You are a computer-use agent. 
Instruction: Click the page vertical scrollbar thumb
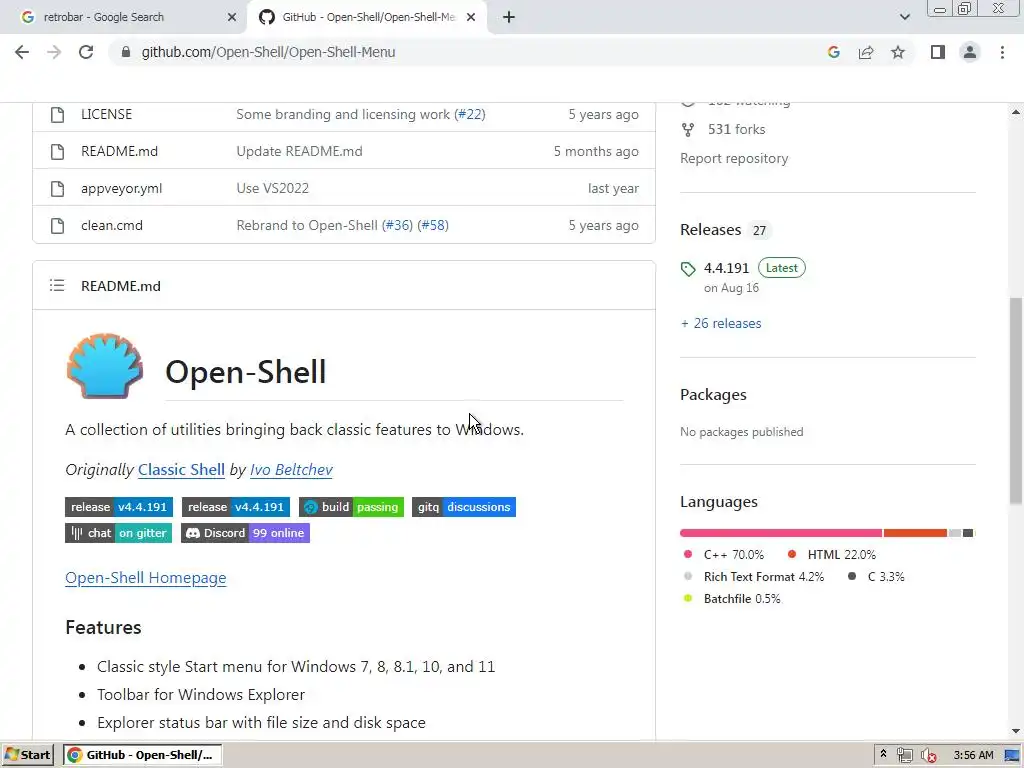point(1016,400)
